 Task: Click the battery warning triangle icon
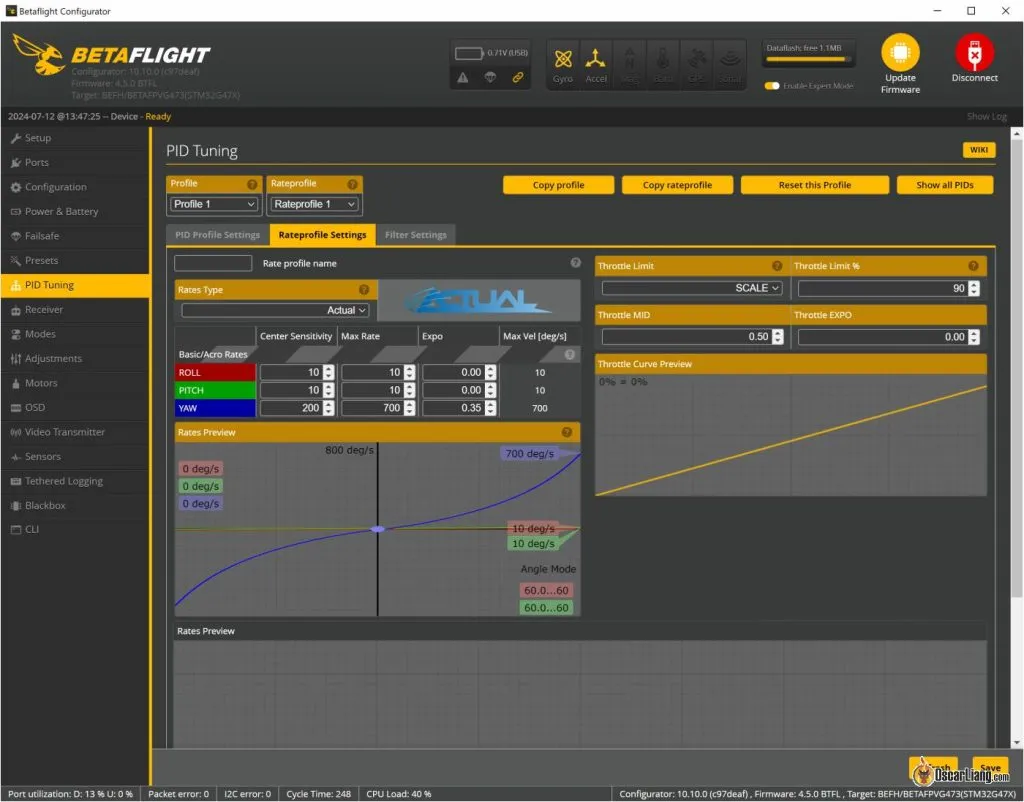coord(462,78)
